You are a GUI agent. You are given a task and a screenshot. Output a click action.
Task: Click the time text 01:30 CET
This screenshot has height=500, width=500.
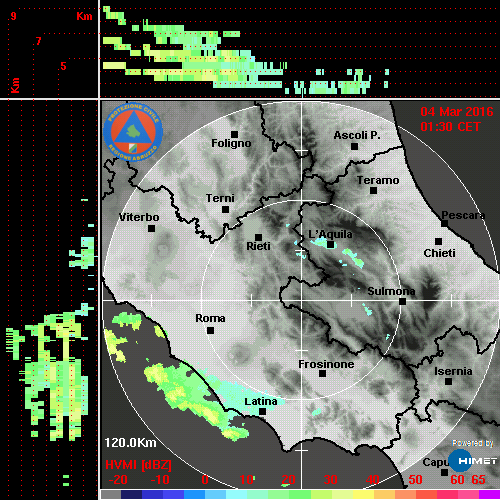(450, 127)
